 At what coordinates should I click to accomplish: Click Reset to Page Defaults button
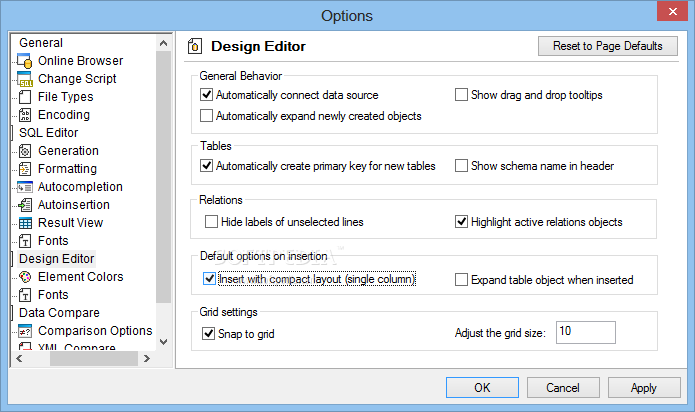[x=608, y=46]
